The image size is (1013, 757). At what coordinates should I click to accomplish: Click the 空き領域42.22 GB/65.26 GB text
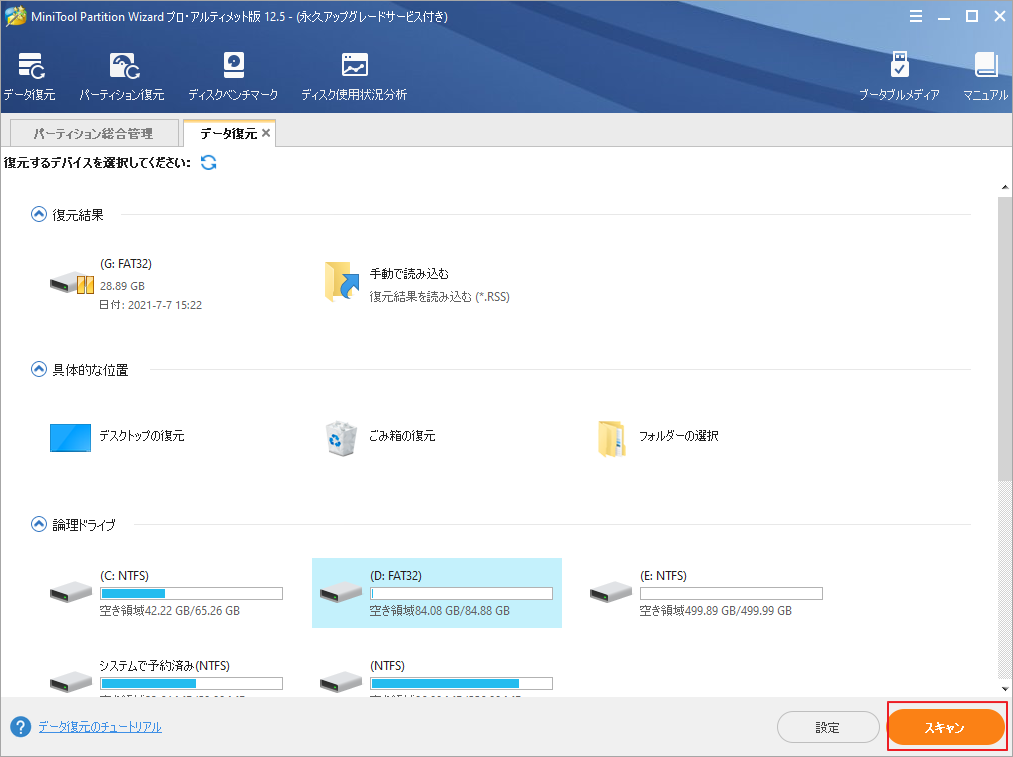click(170, 610)
